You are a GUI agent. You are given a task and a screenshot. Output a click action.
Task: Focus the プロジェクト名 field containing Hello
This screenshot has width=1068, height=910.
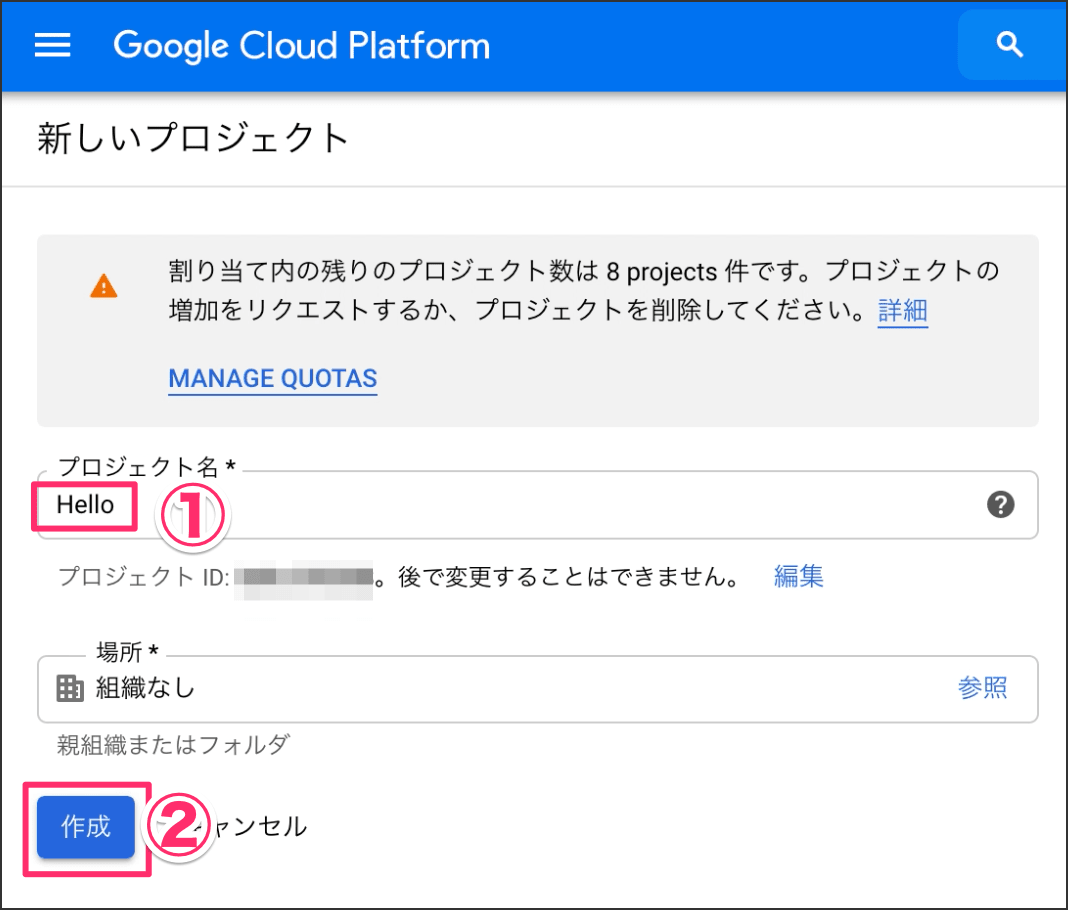coord(537,505)
